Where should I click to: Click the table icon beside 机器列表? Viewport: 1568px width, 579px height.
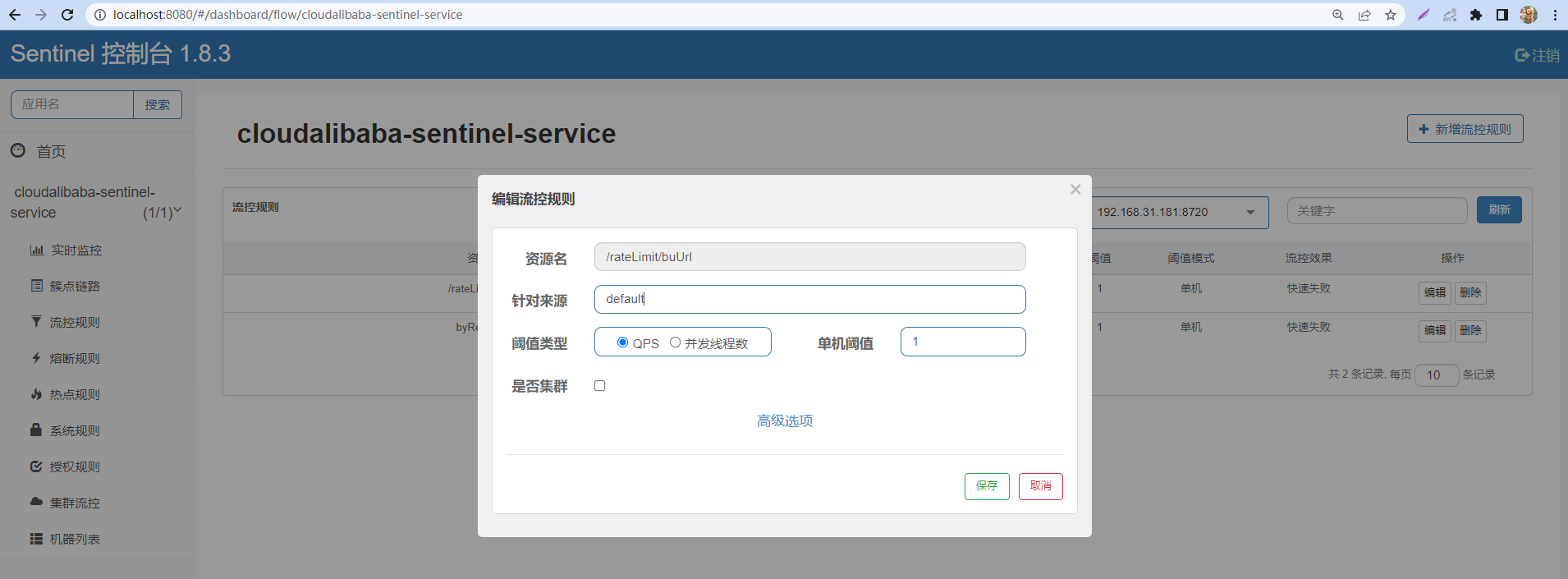point(36,539)
